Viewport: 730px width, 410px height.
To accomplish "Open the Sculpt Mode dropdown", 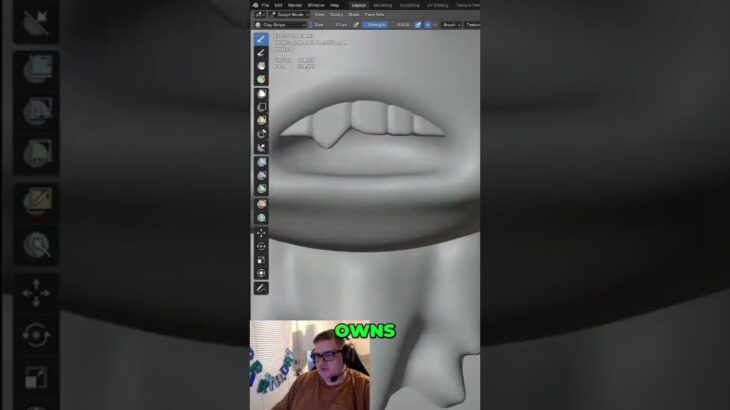I will [x=290, y=14].
